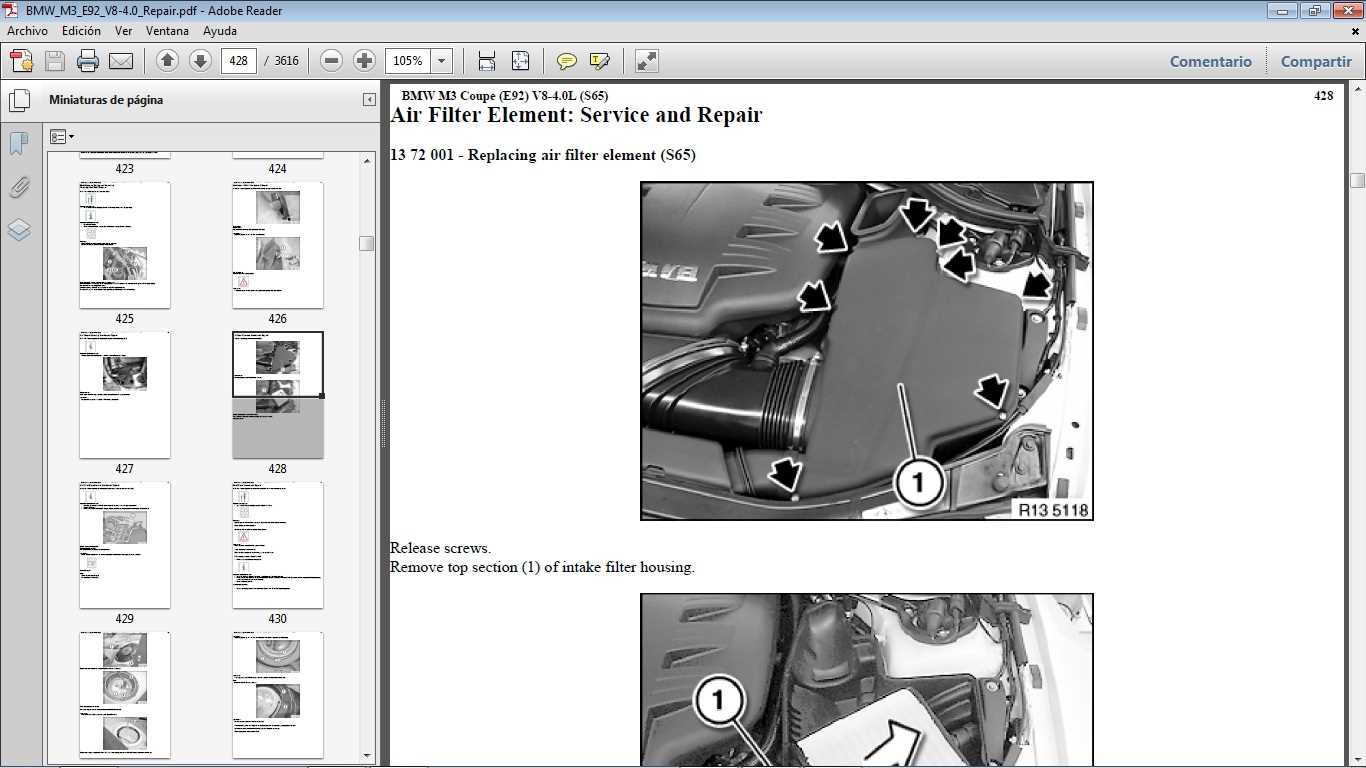Click the thumbnail label 424
1366x768 pixels.
(x=278, y=169)
